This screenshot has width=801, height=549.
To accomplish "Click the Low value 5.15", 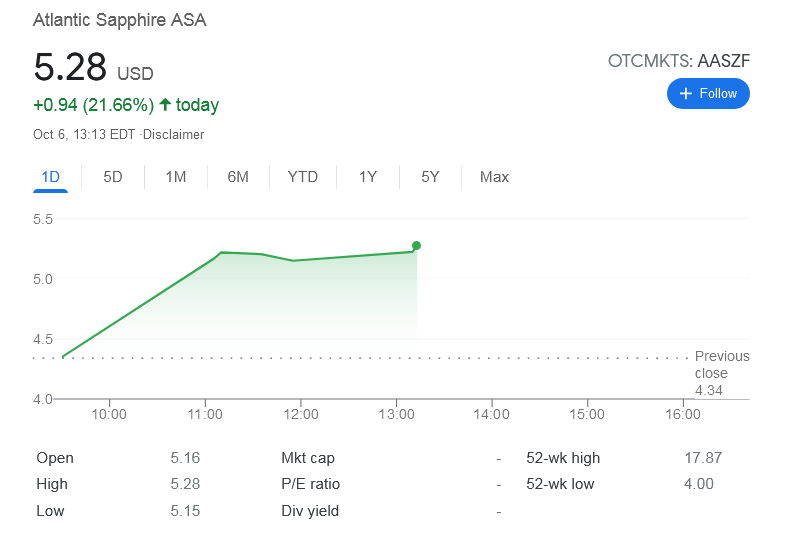I will pyautogui.click(x=185, y=511).
